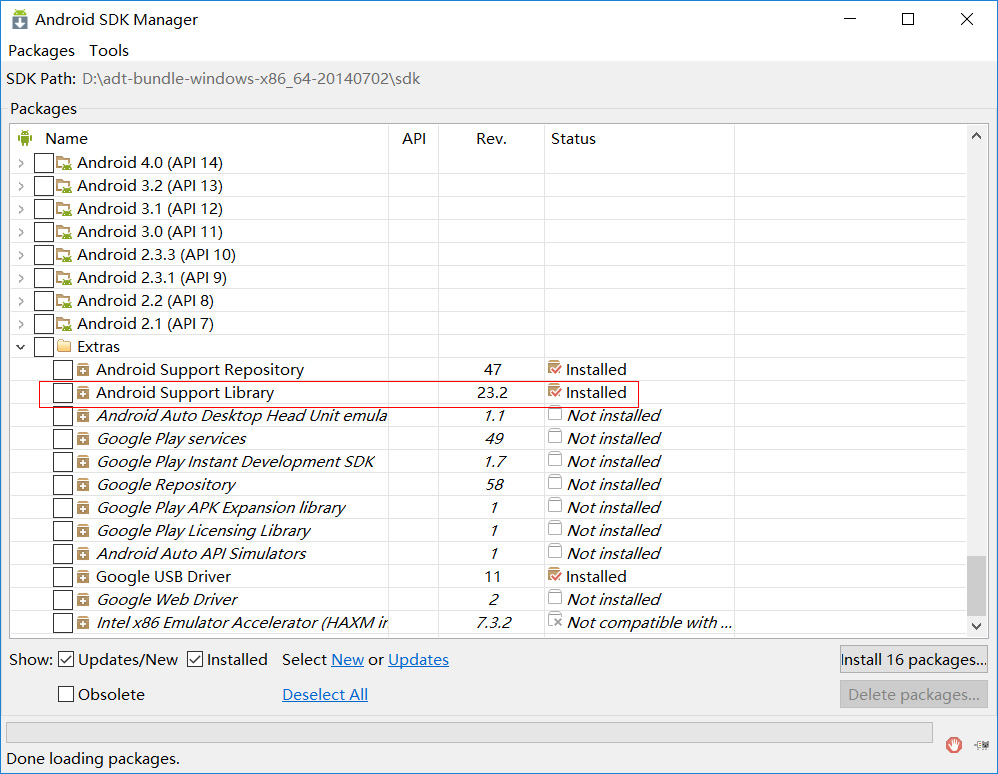This screenshot has height=774, width=998.
Task: Tick the checkbox for Android 4.0 (API 14)
Action: [44, 163]
